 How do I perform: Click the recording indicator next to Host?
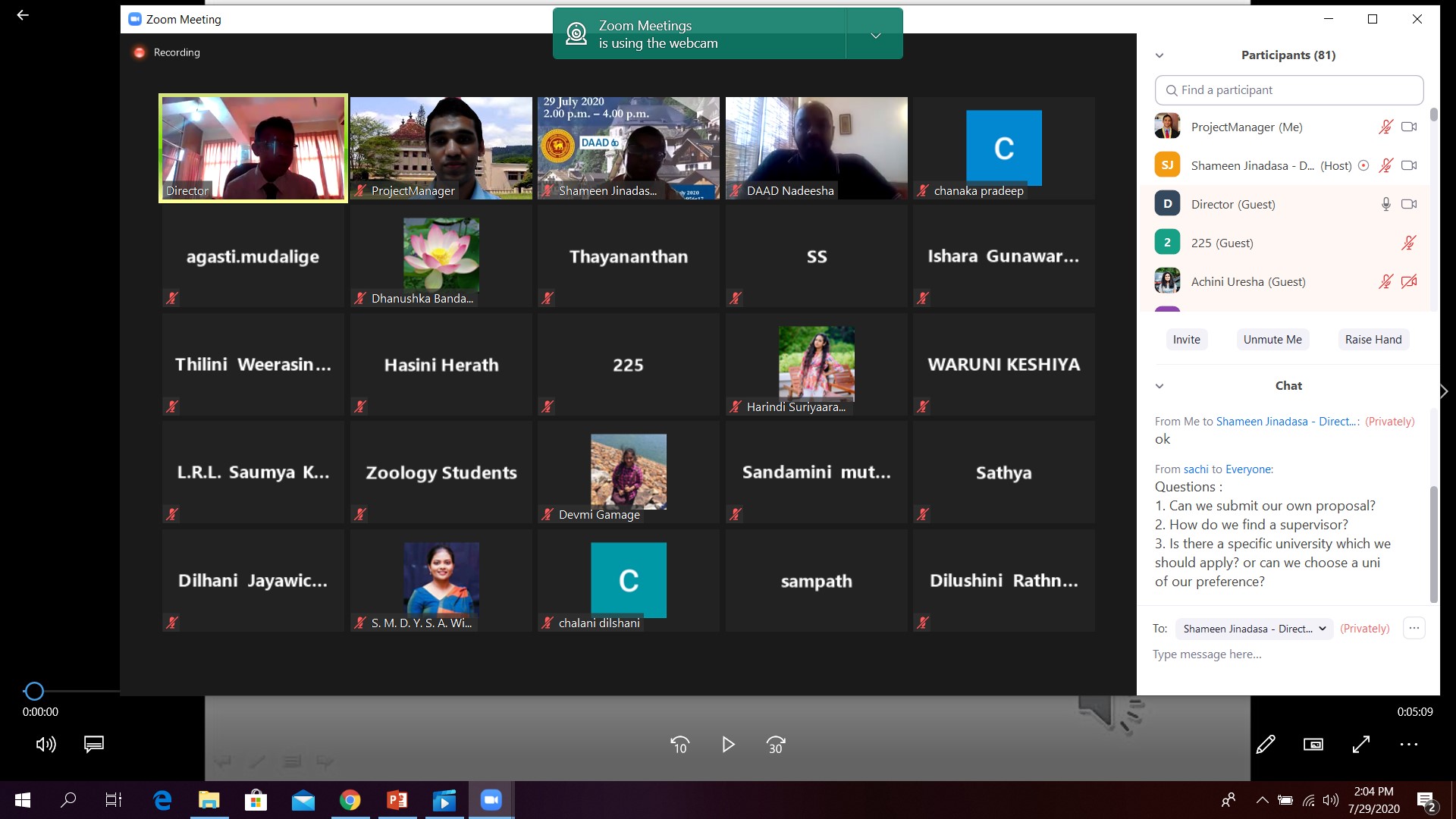pos(1363,165)
